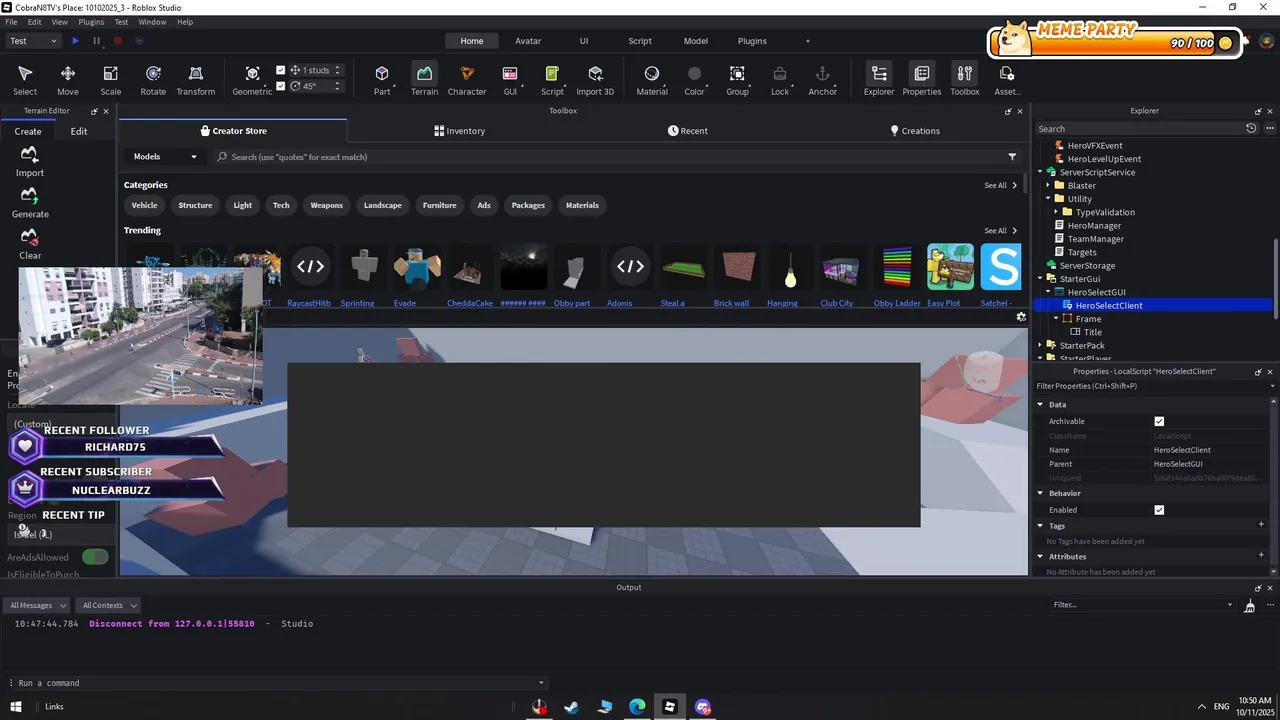Toggle the 45° rotation snapping checkbox
The height and width of the screenshot is (720, 1280).
pos(281,86)
